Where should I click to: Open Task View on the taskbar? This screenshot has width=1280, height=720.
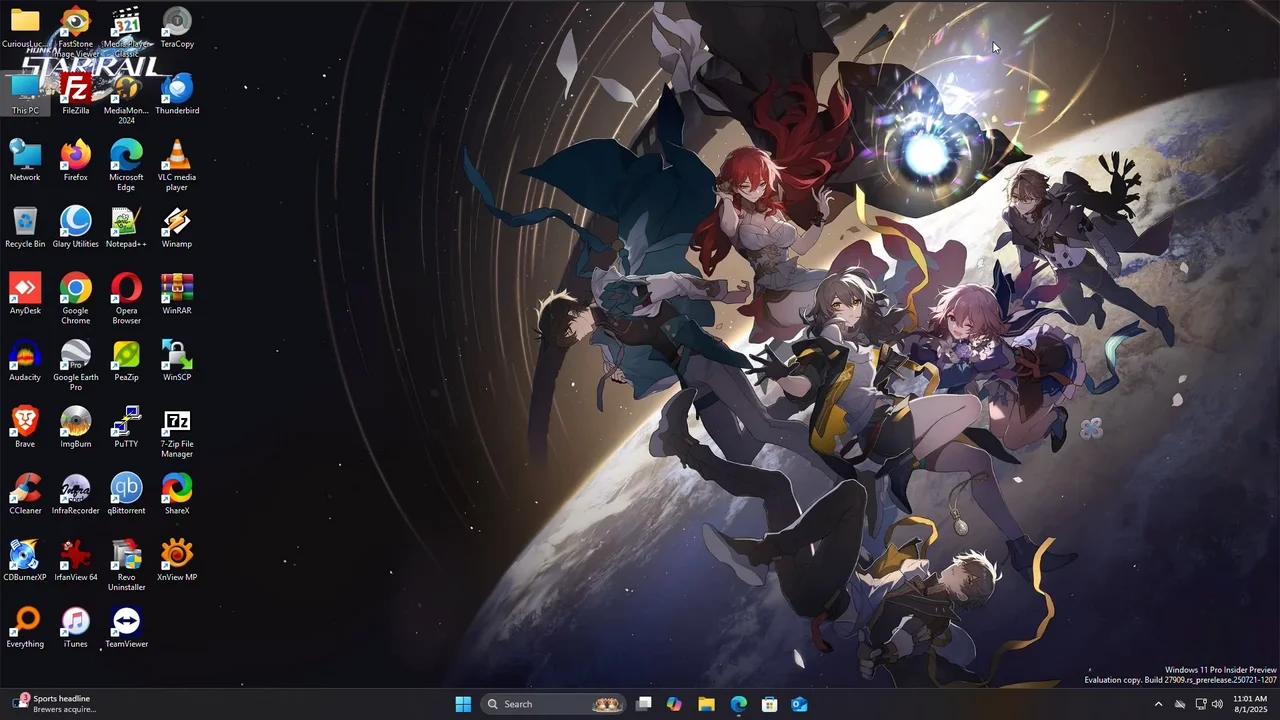[x=644, y=704]
